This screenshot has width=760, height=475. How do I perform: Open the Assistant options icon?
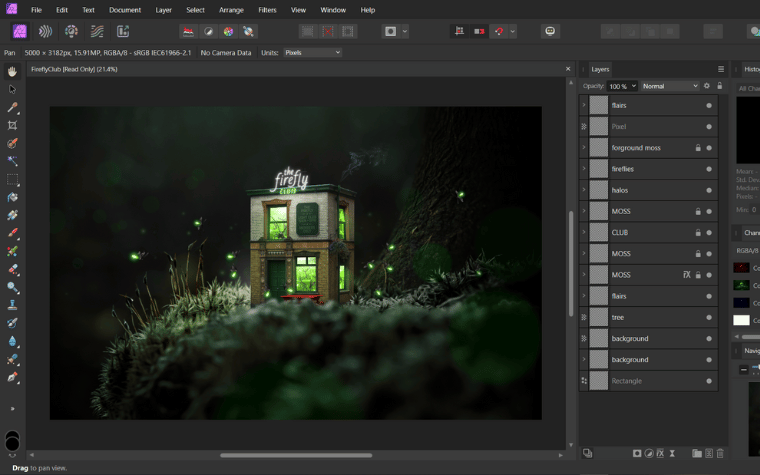coord(550,31)
